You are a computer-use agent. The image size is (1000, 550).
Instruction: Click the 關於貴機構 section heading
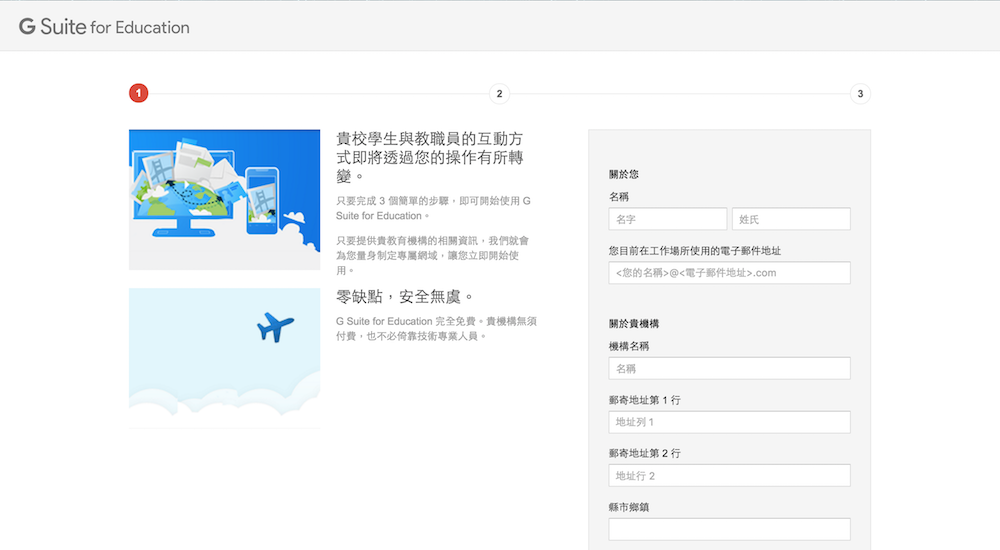[633, 324]
